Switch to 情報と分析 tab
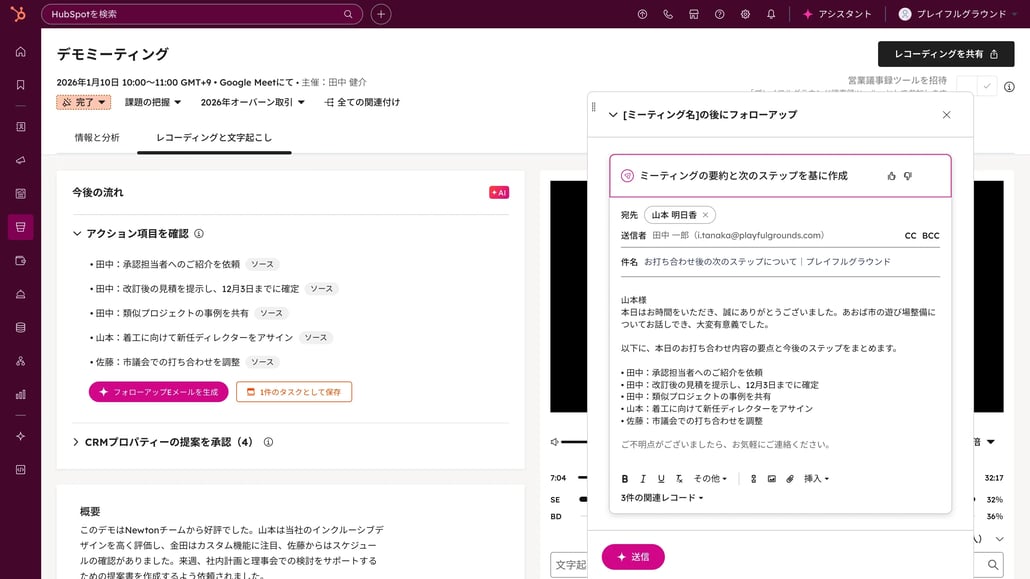This screenshot has width=1030, height=579. 97,138
